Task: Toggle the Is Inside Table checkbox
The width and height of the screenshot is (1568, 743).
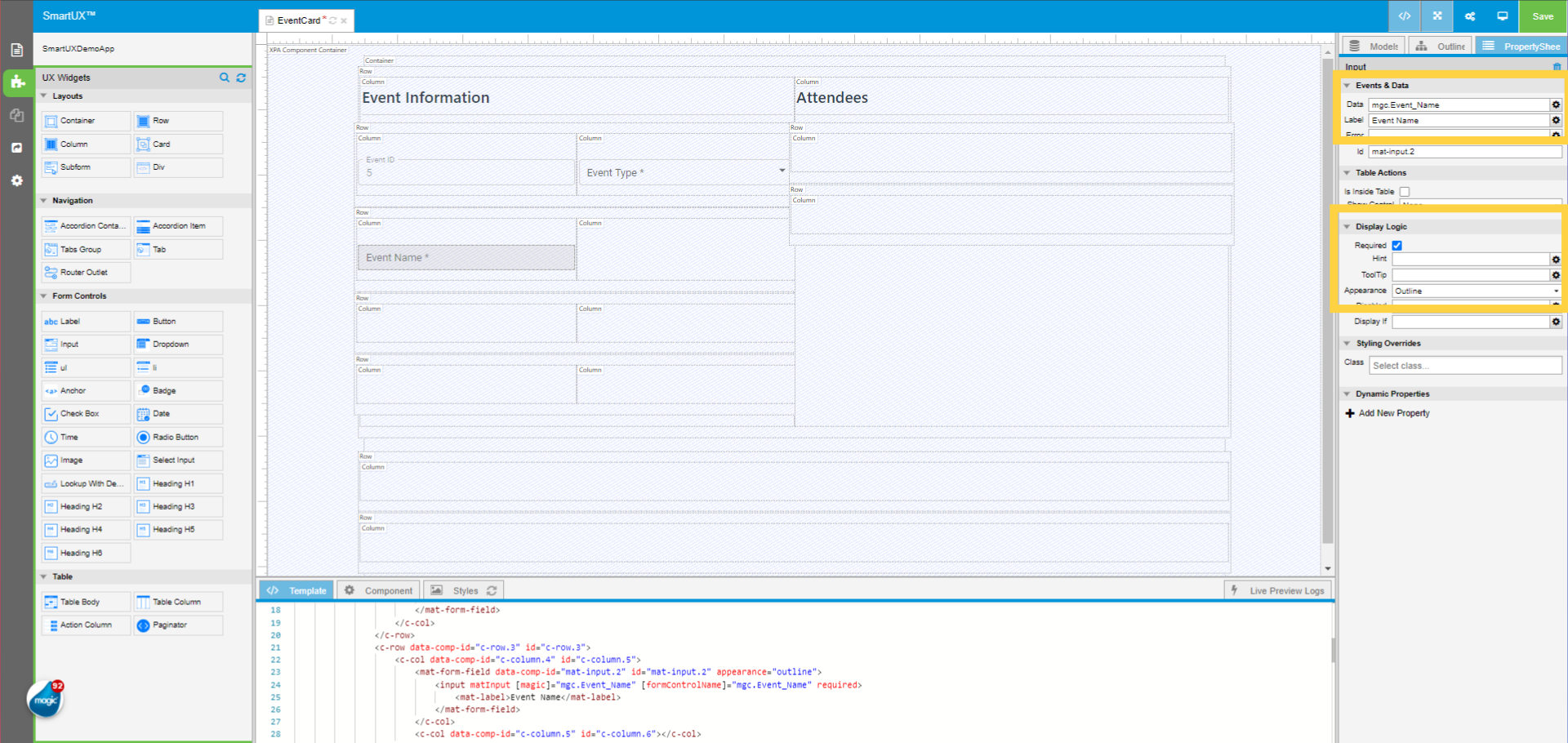Action: (1405, 191)
